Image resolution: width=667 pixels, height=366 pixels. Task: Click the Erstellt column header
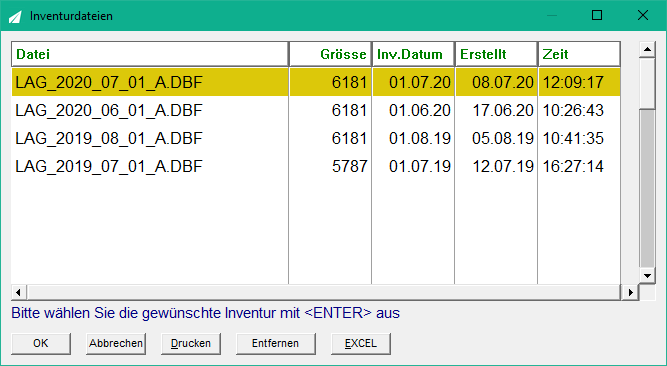496,54
